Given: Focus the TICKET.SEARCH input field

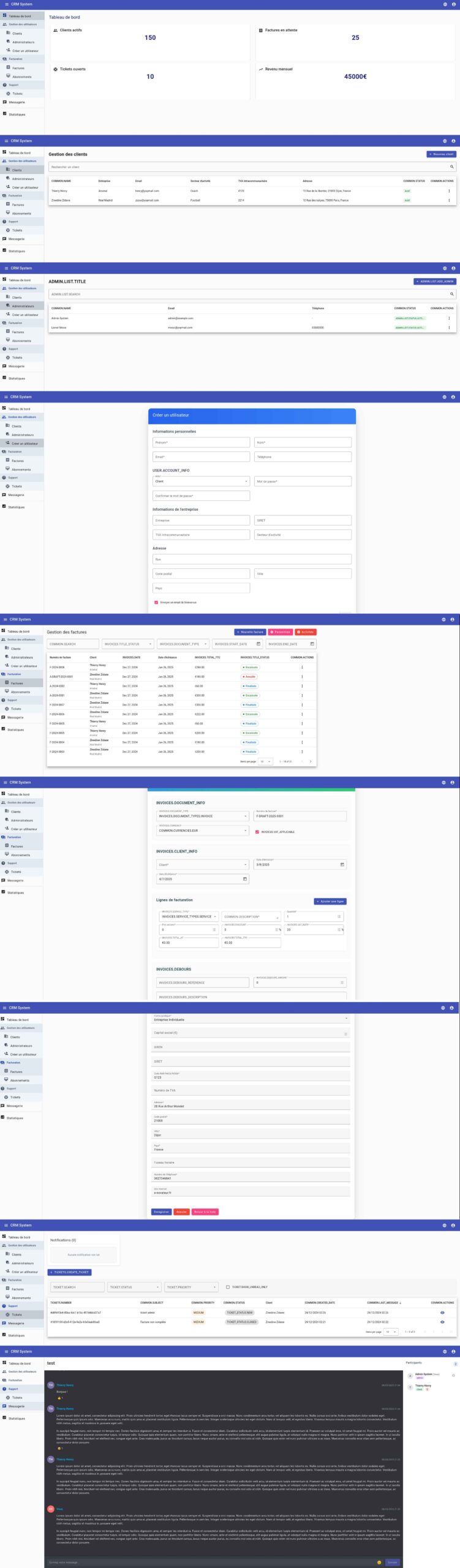Looking at the screenshot, I should coord(77,1287).
